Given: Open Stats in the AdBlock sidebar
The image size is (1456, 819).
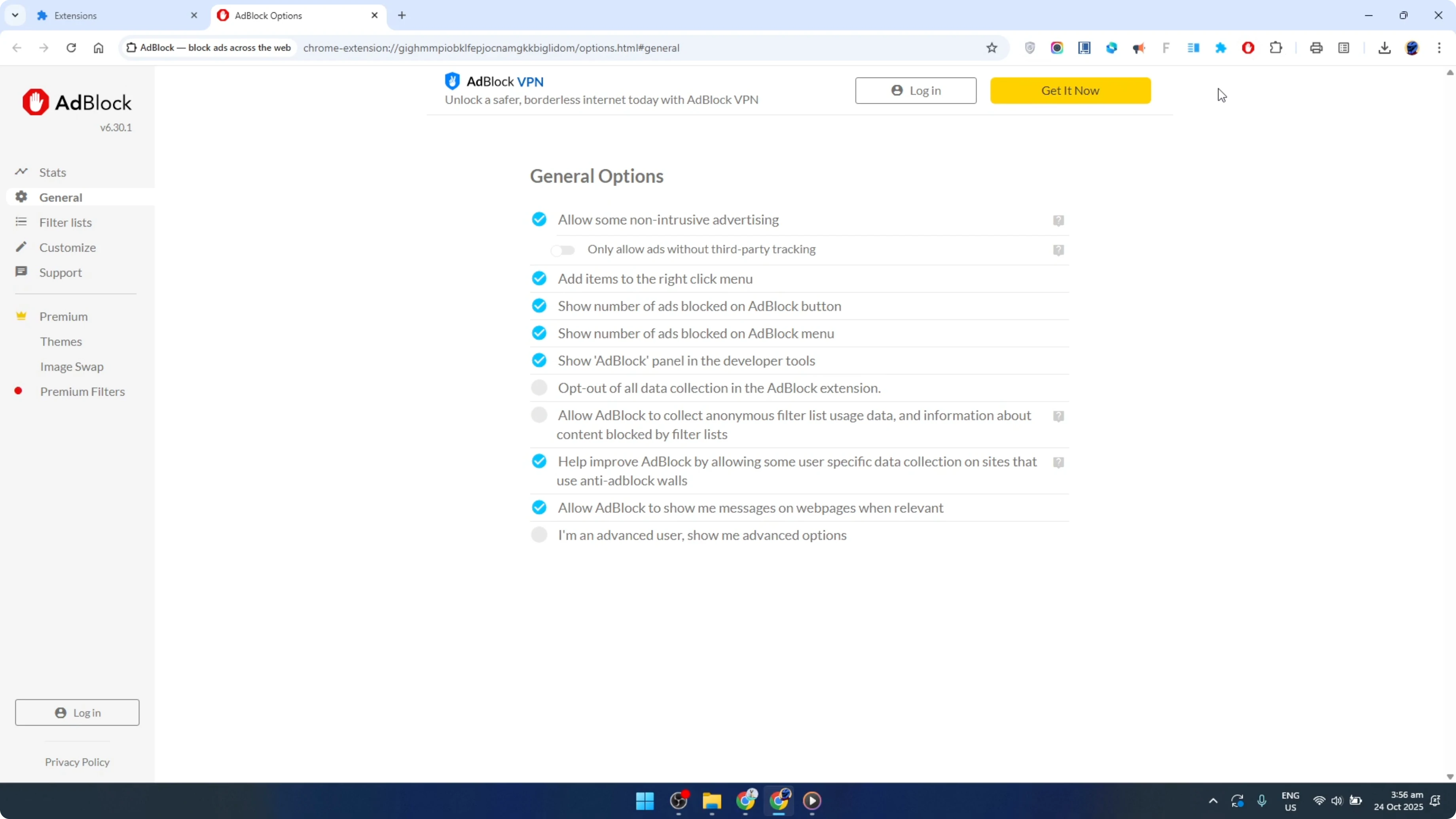Looking at the screenshot, I should [51, 173].
